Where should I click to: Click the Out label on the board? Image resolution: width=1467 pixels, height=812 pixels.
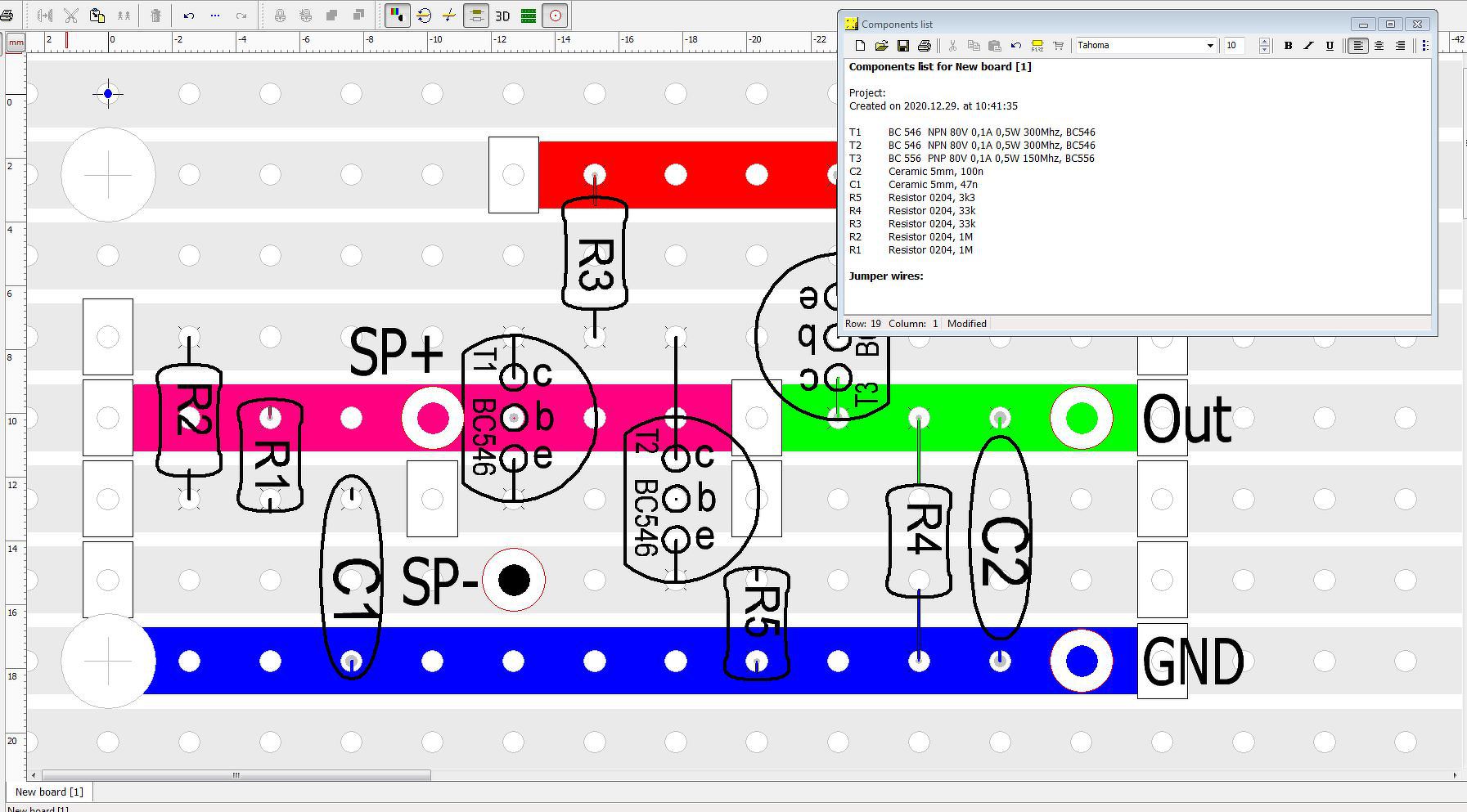pos(1186,419)
